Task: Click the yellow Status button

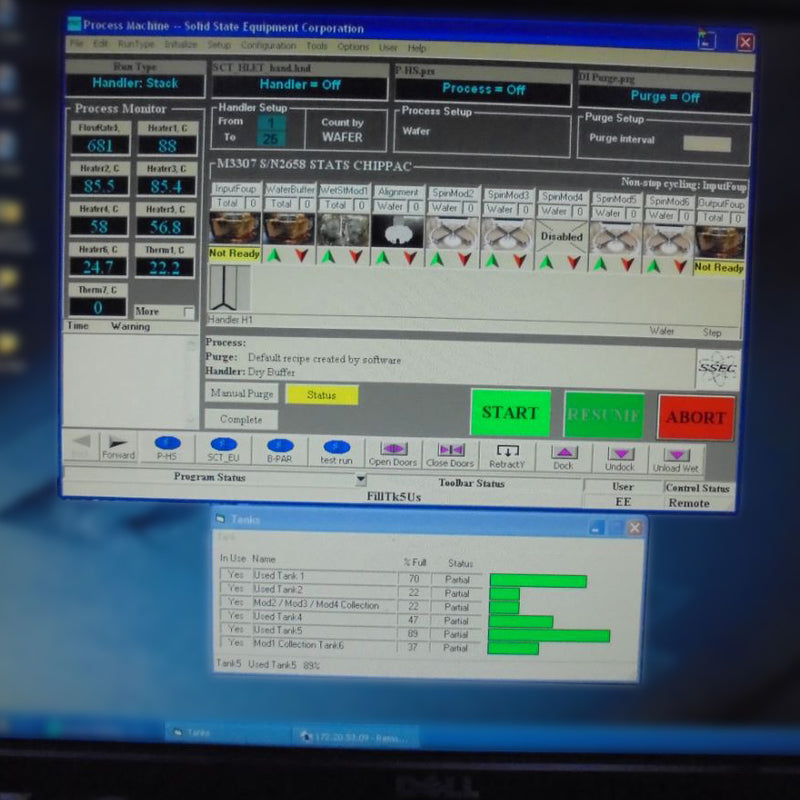Action: tap(321, 395)
